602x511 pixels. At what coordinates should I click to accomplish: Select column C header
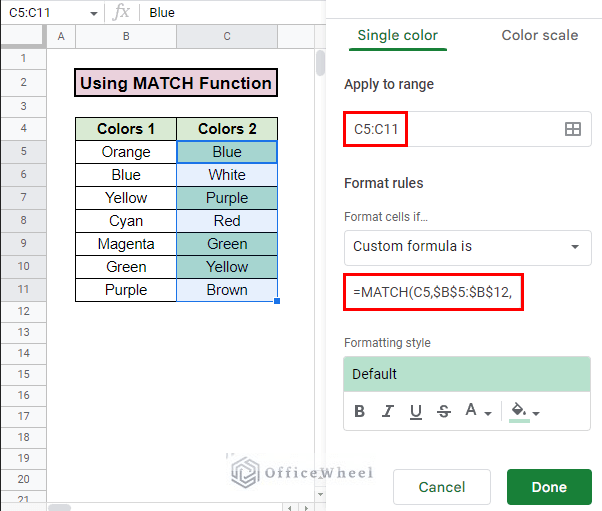coord(227,36)
